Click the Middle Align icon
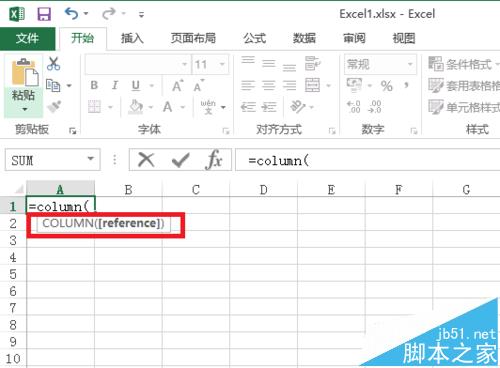500x368 pixels. (269, 63)
